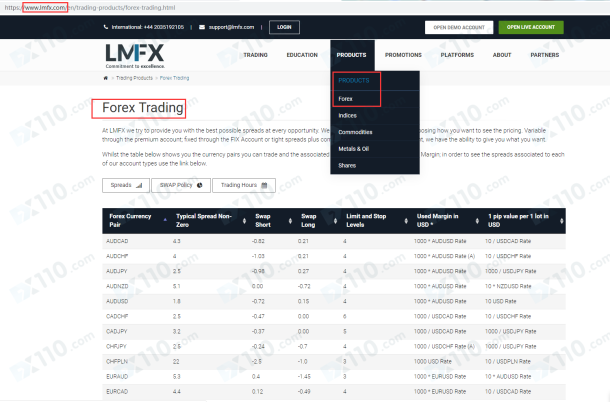Viewport: 610px width, 402px height.
Task: Sort by Swap Short column
Action: (x=273, y=221)
